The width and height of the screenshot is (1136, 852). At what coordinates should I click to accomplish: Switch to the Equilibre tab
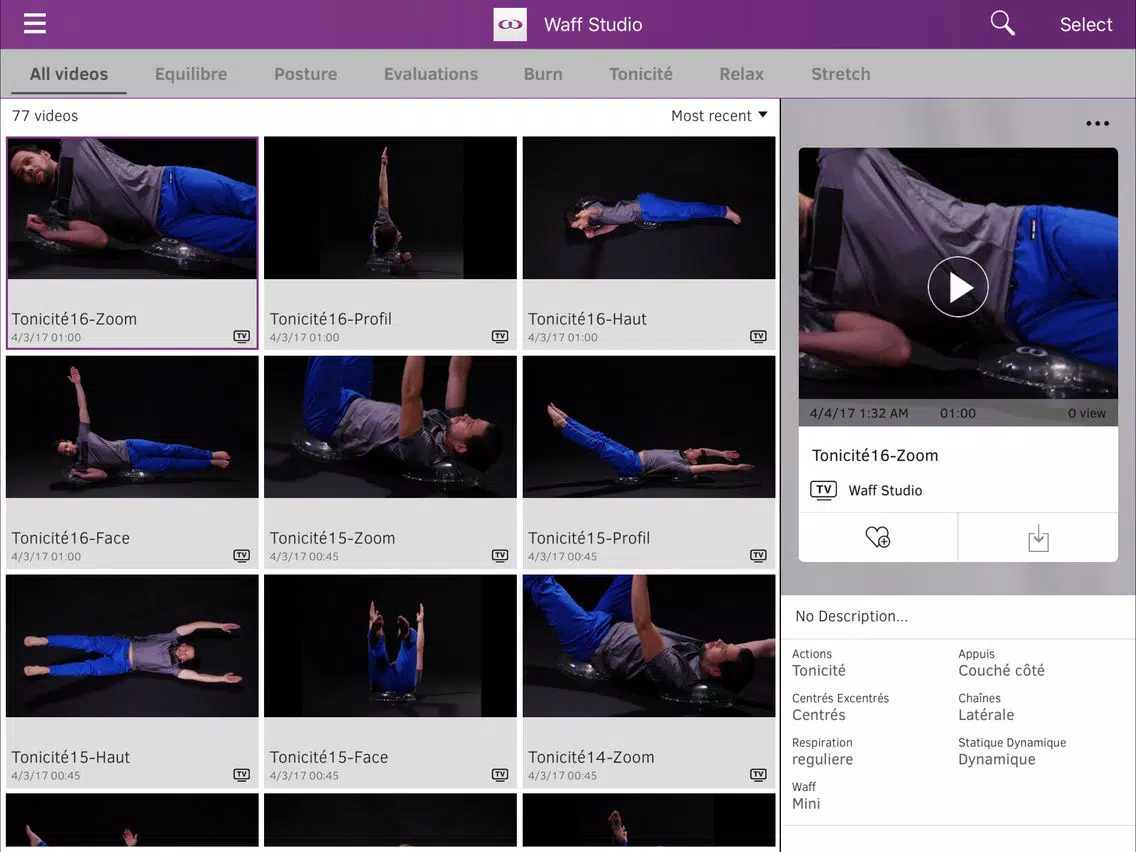click(x=191, y=74)
